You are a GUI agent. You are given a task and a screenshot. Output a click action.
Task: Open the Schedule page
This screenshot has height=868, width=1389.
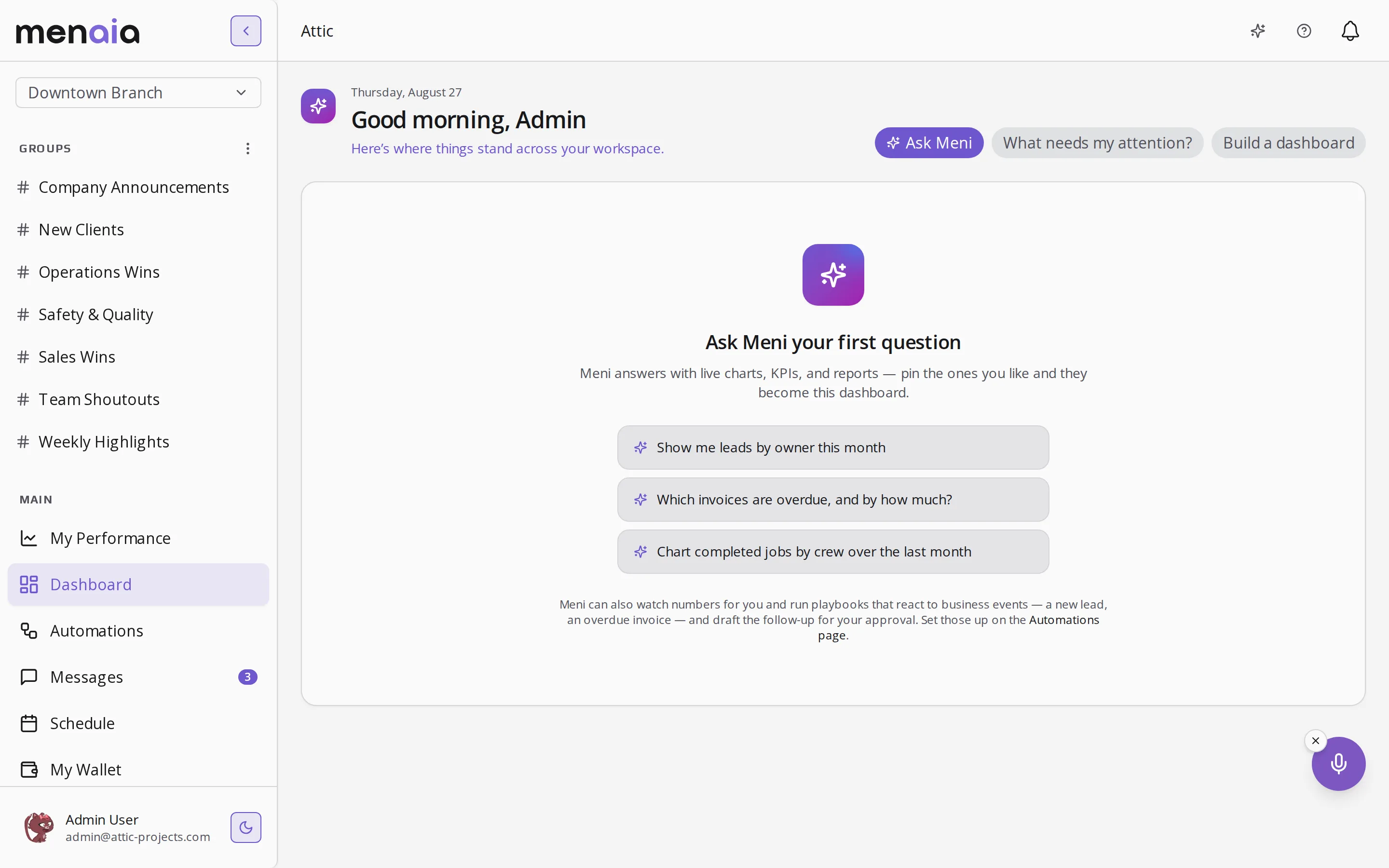[x=138, y=723]
